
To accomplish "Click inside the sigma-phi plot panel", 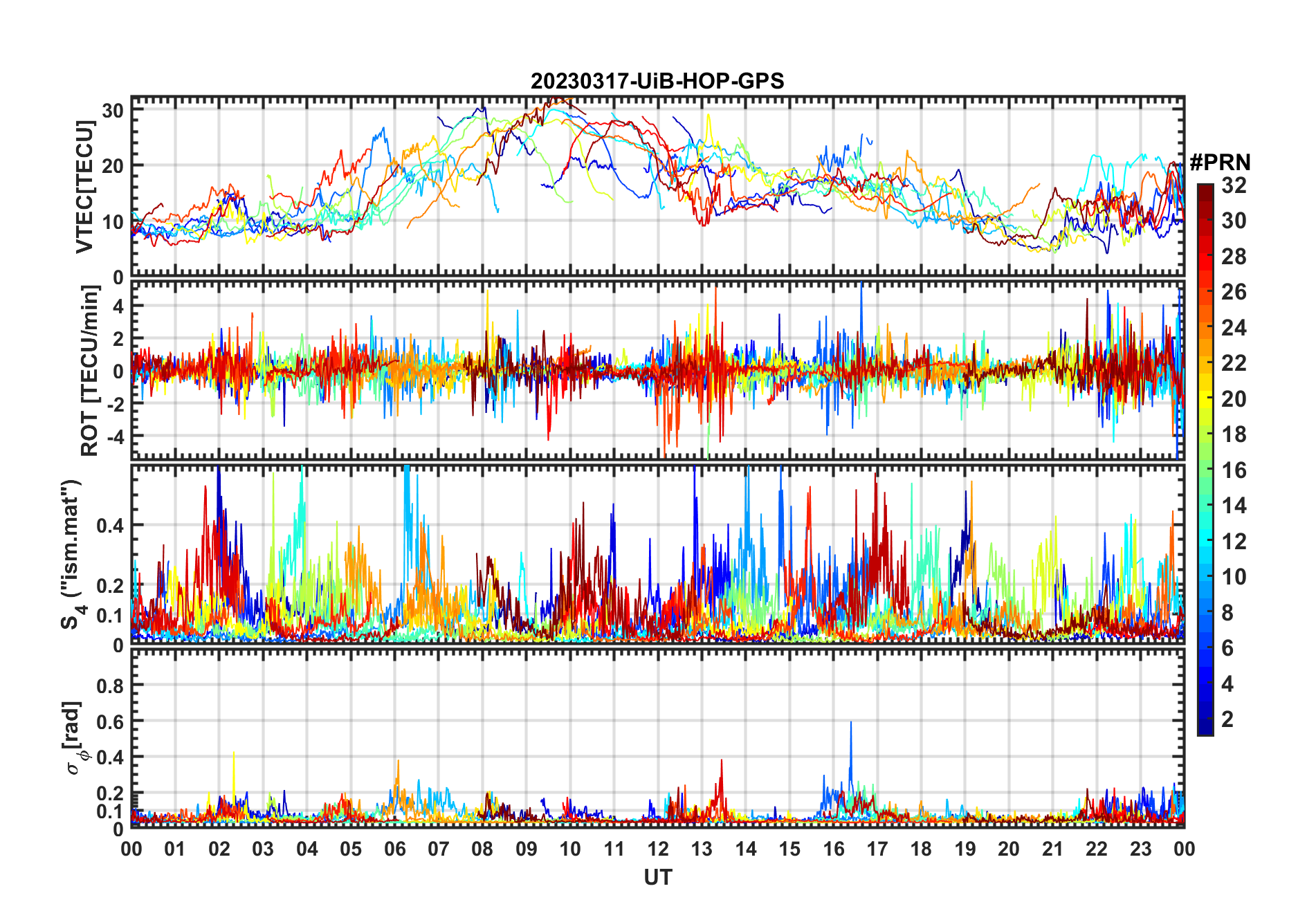I will click(658, 738).
